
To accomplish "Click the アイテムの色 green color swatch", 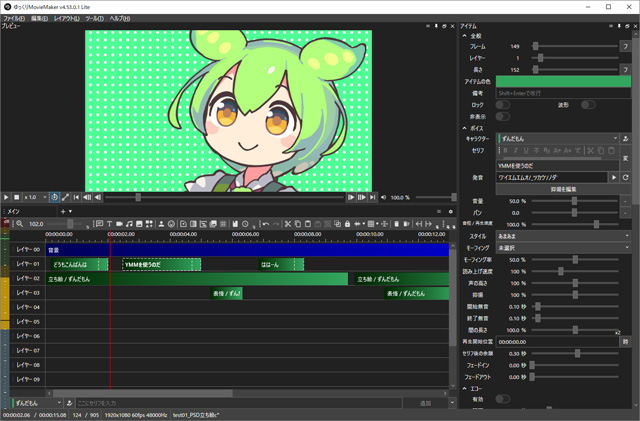I will (563, 81).
